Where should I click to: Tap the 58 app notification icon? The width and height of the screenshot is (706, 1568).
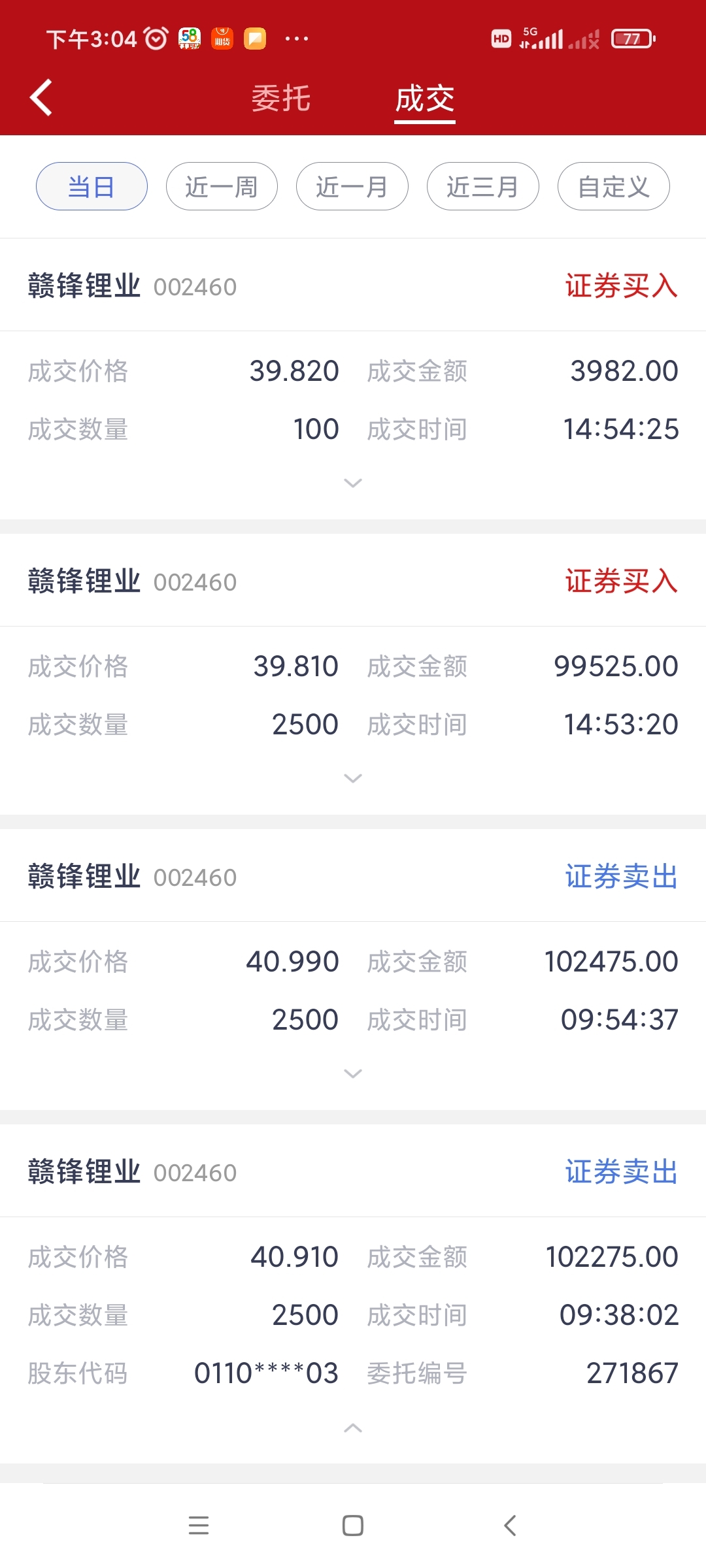click(190, 39)
